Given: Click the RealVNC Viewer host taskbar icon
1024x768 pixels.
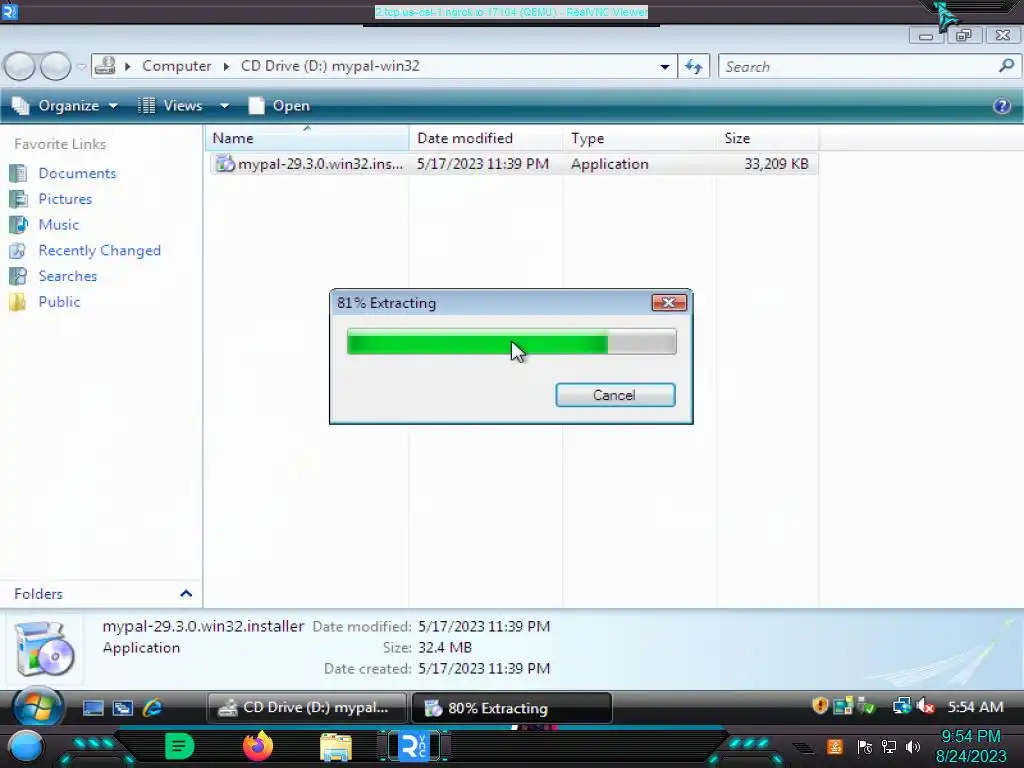Looking at the screenshot, I should (414, 746).
